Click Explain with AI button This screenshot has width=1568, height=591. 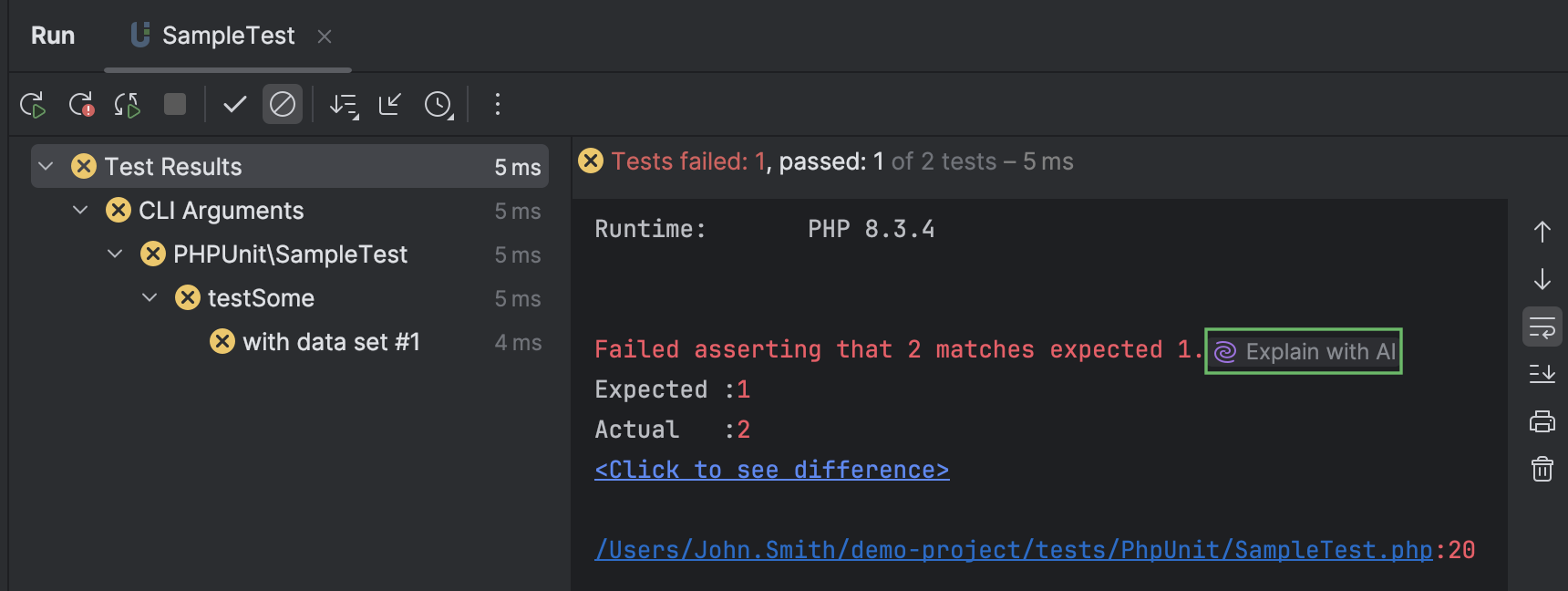(x=1304, y=351)
